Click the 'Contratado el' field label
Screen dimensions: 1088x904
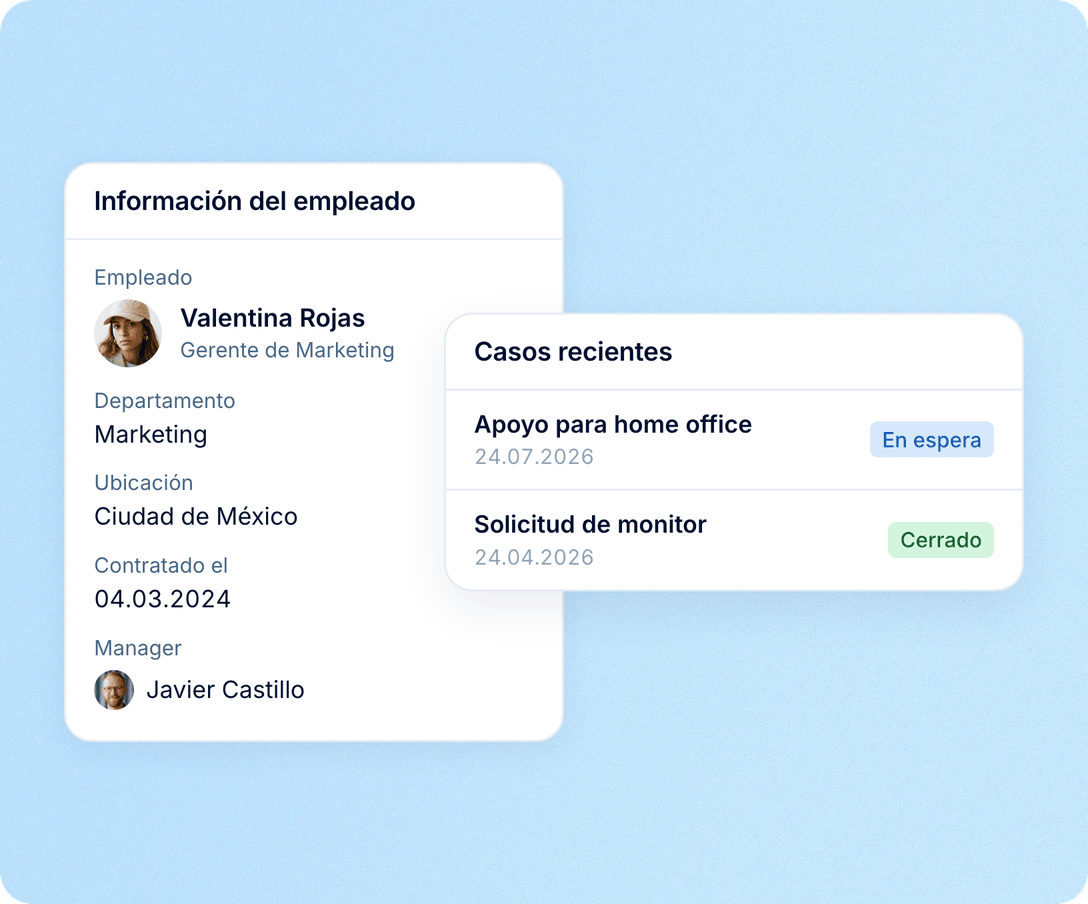click(x=161, y=565)
